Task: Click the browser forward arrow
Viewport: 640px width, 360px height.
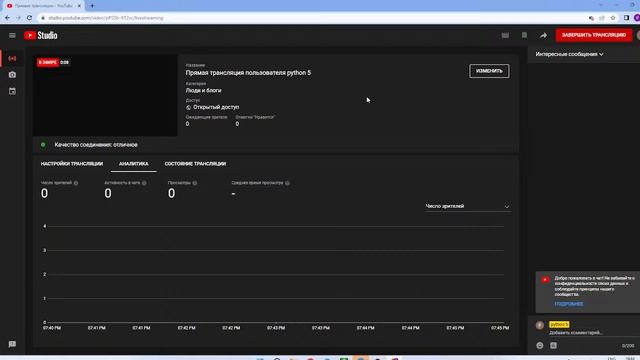Action: pos(18,18)
